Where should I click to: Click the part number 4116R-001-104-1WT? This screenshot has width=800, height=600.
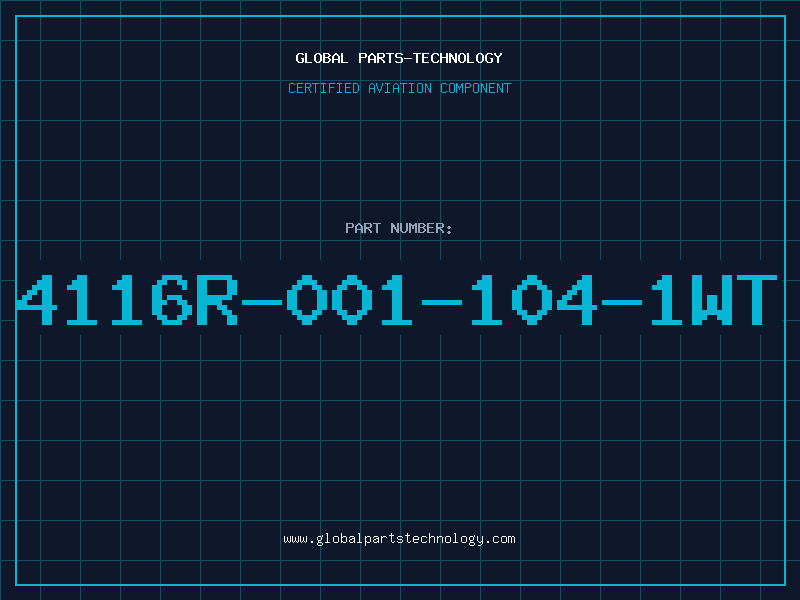coord(396,300)
